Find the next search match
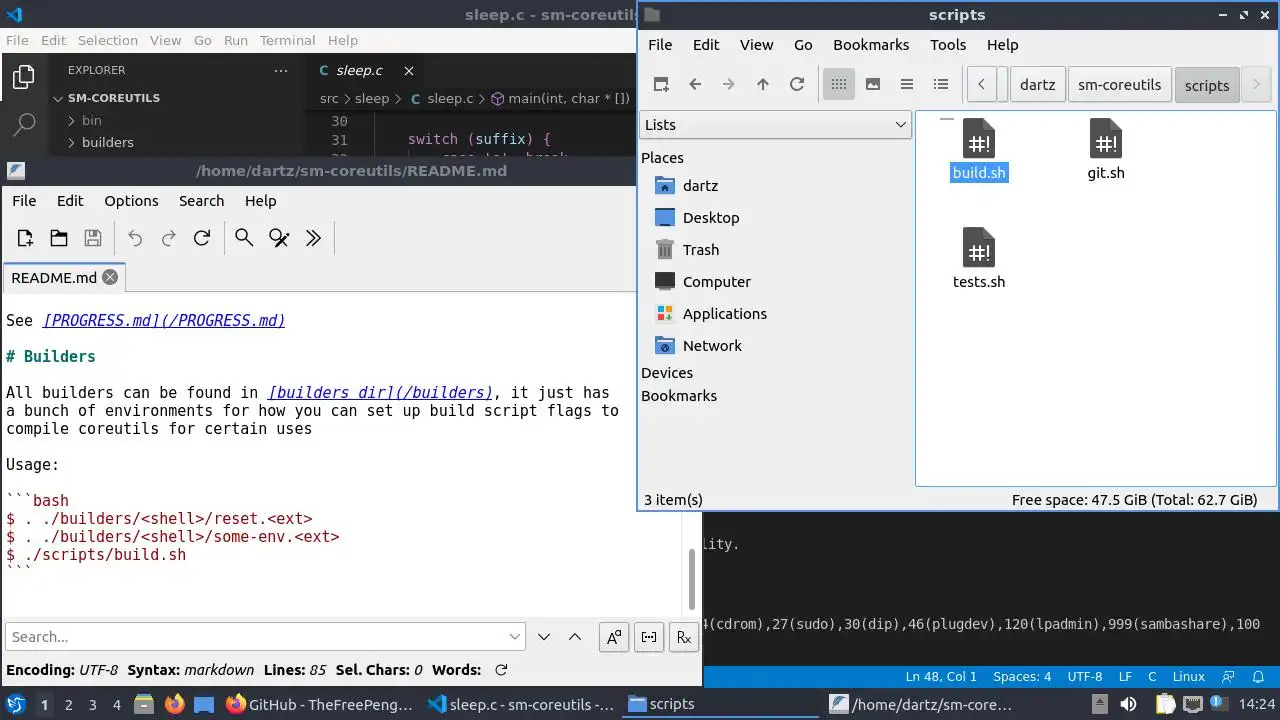Screen dimensions: 1280x720 click(544, 637)
